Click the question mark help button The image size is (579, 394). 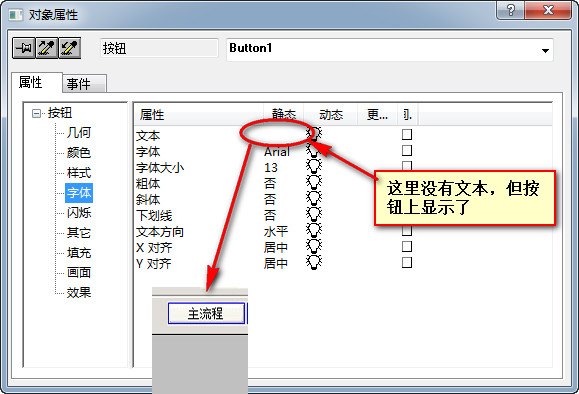click(511, 10)
